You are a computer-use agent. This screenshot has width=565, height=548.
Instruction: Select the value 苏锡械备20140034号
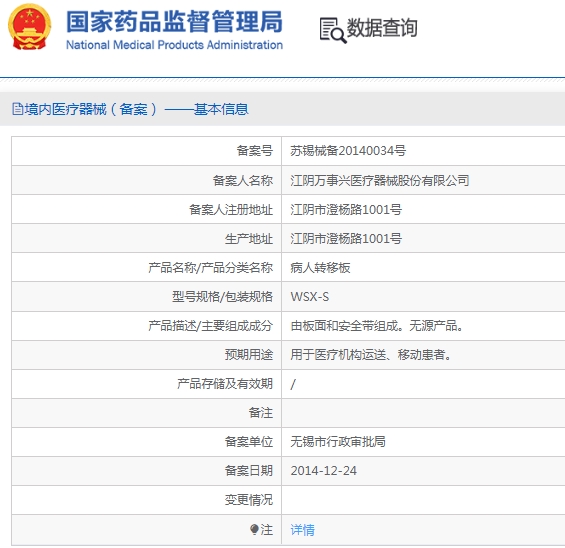coord(348,151)
